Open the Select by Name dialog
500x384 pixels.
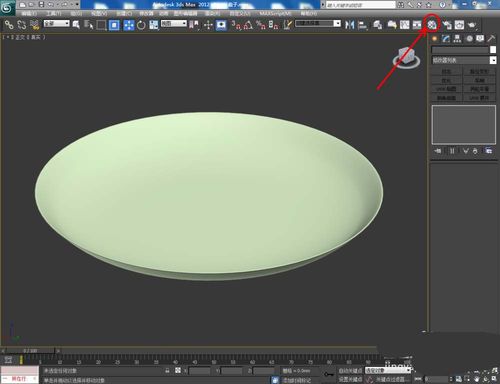click(88, 24)
